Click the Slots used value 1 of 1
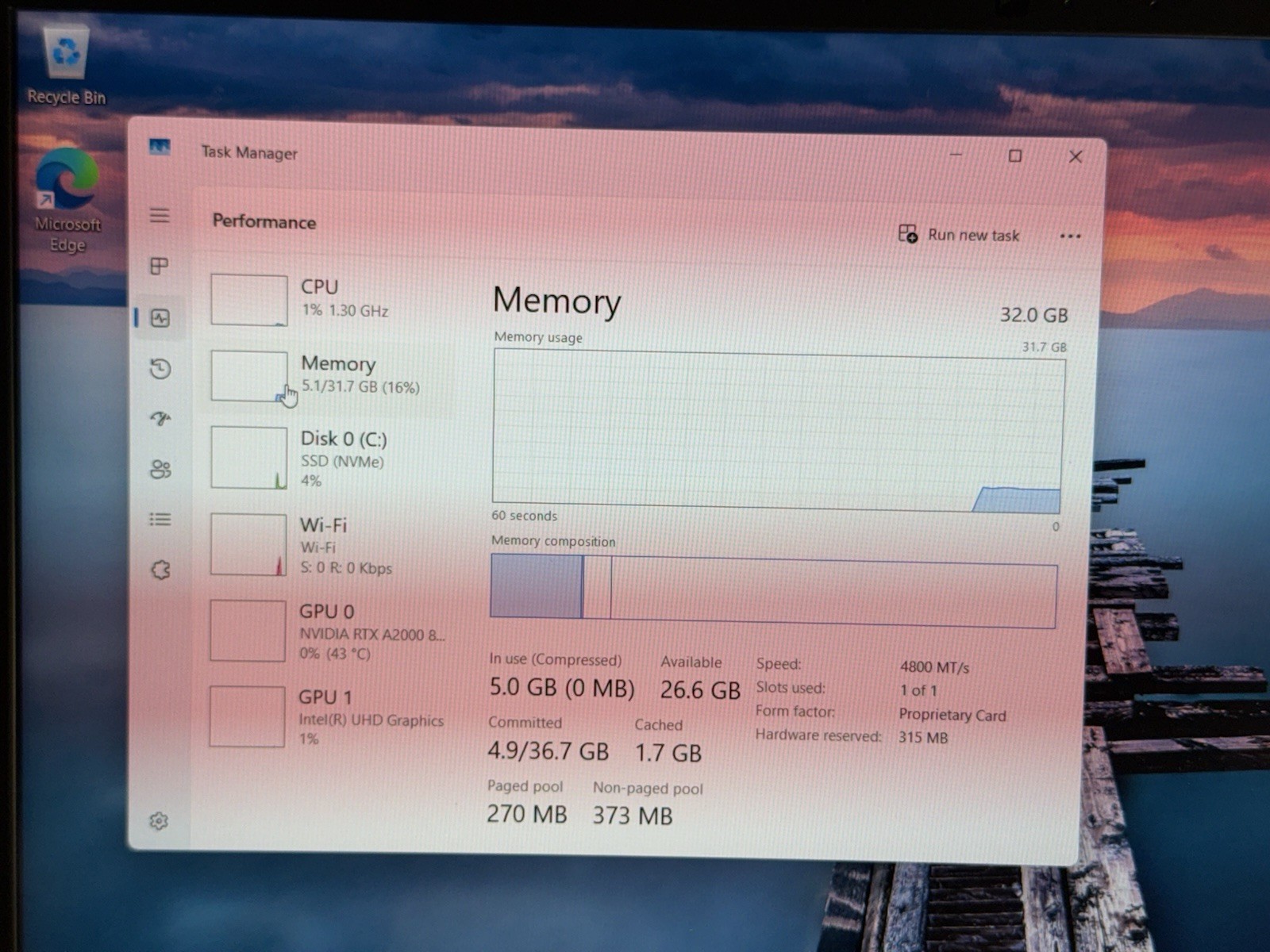This screenshot has height=952, width=1270. coord(918,690)
